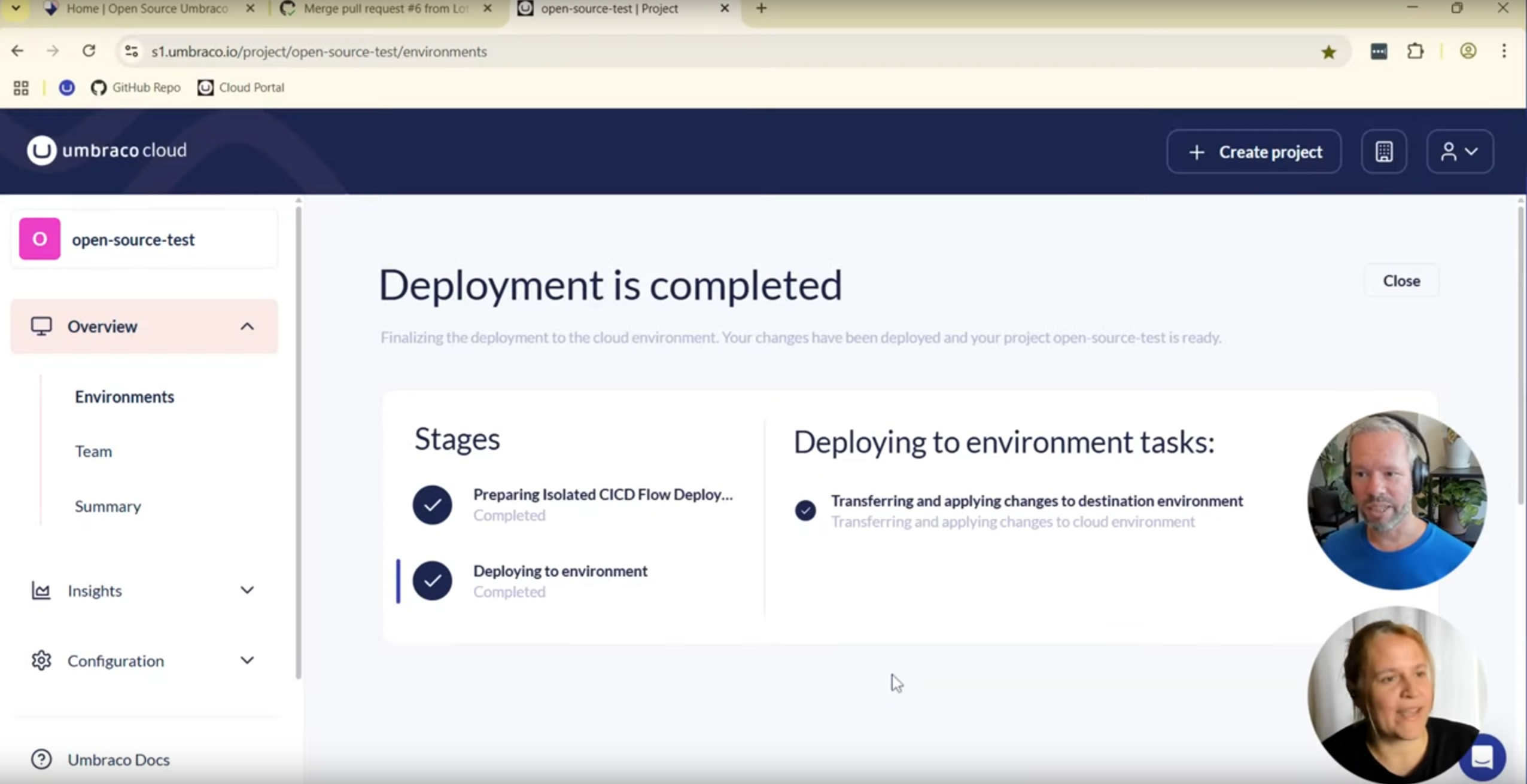The width and height of the screenshot is (1527, 784).
Task: Open the organization building icon
Action: (x=1384, y=152)
